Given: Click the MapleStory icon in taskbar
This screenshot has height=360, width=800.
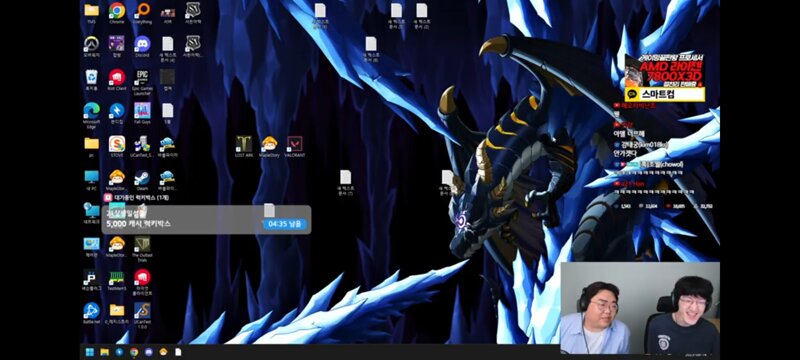Looking at the screenshot, I should click(x=163, y=352).
